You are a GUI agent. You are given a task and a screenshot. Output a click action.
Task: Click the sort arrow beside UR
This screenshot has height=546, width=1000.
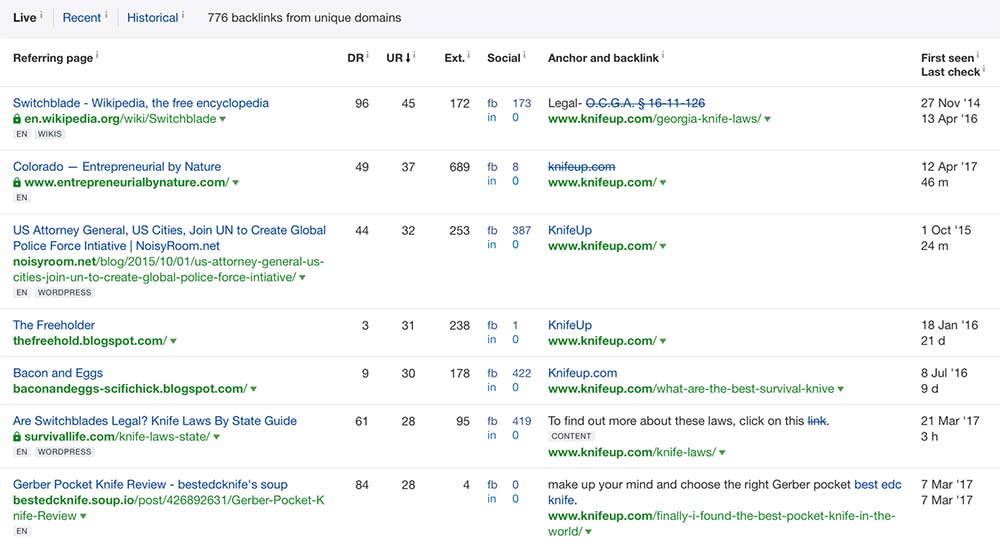(408, 58)
